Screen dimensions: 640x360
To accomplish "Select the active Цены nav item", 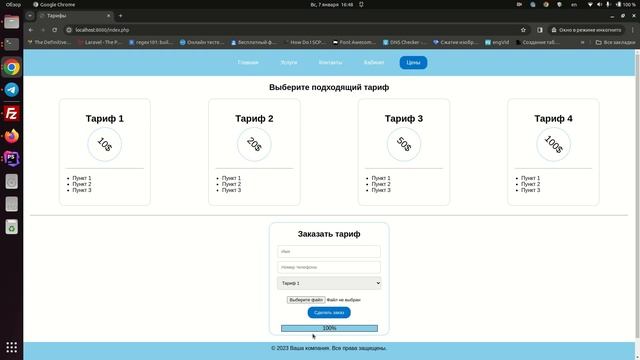I will pyautogui.click(x=413, y=62).
